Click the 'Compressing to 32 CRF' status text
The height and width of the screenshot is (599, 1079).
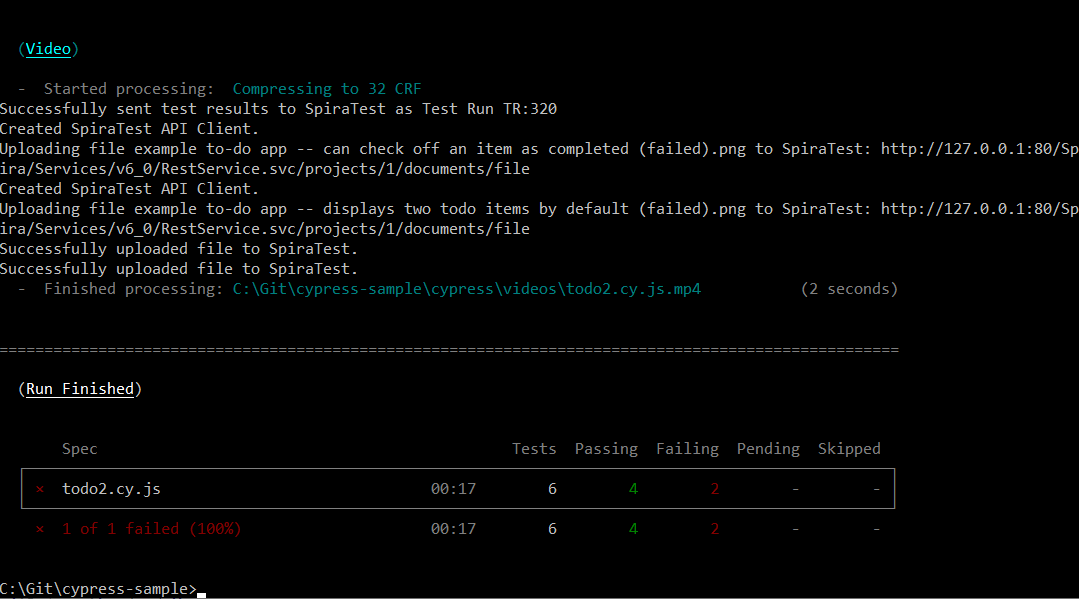[327, 89]
